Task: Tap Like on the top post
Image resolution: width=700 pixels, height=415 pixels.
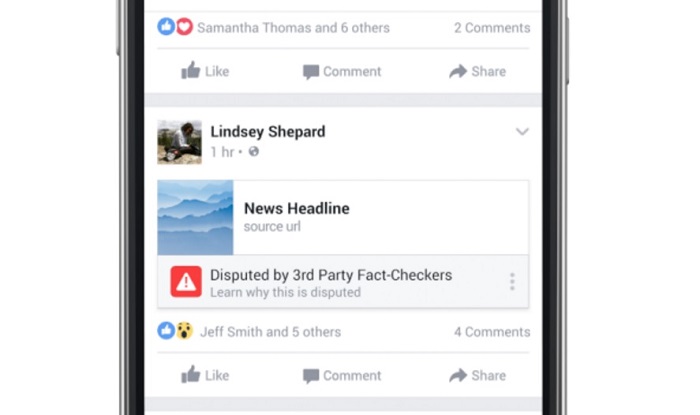Action: coord(205,71)
